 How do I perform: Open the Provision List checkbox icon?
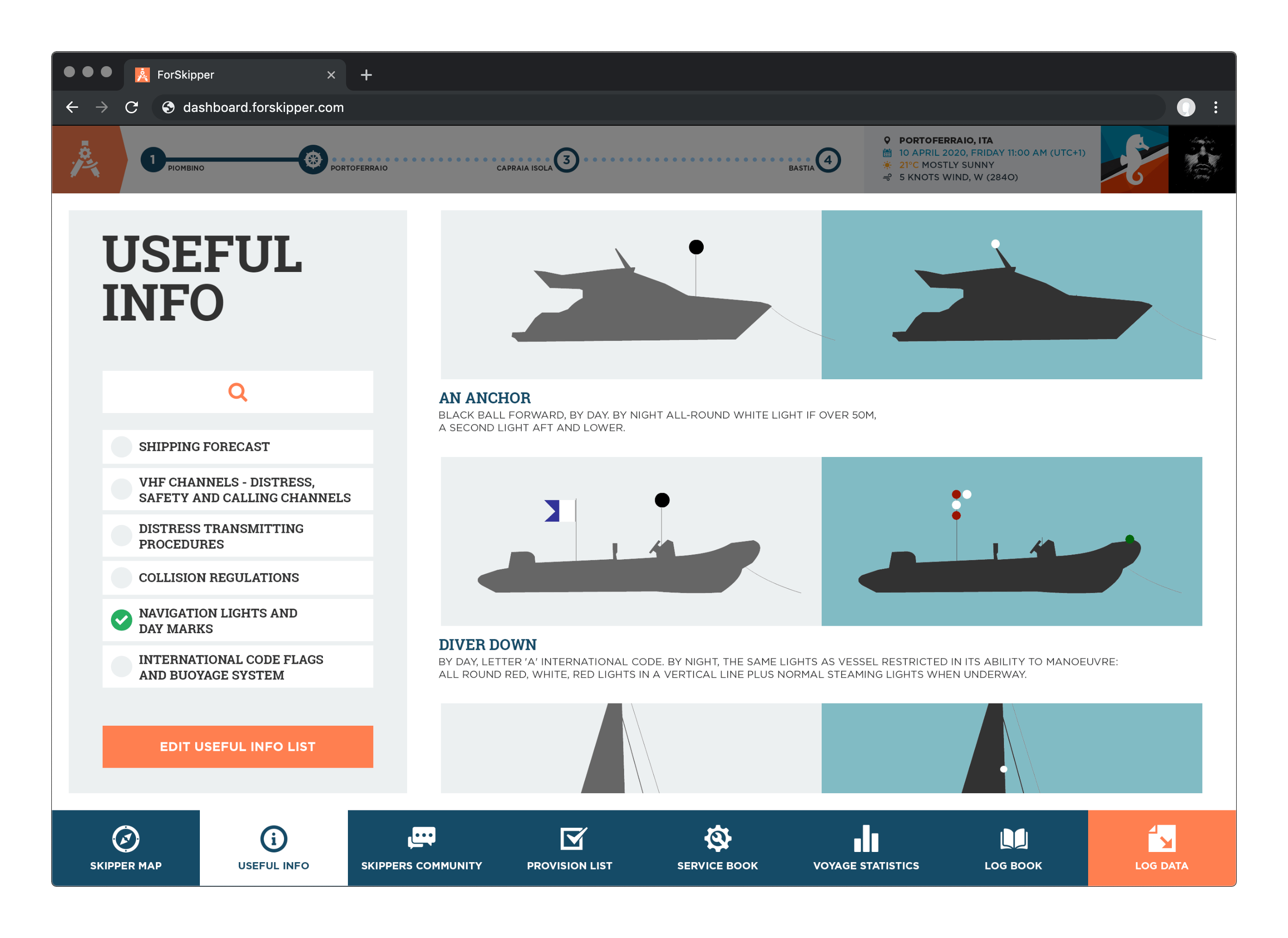pyautogui.click(x=572, y=839)
